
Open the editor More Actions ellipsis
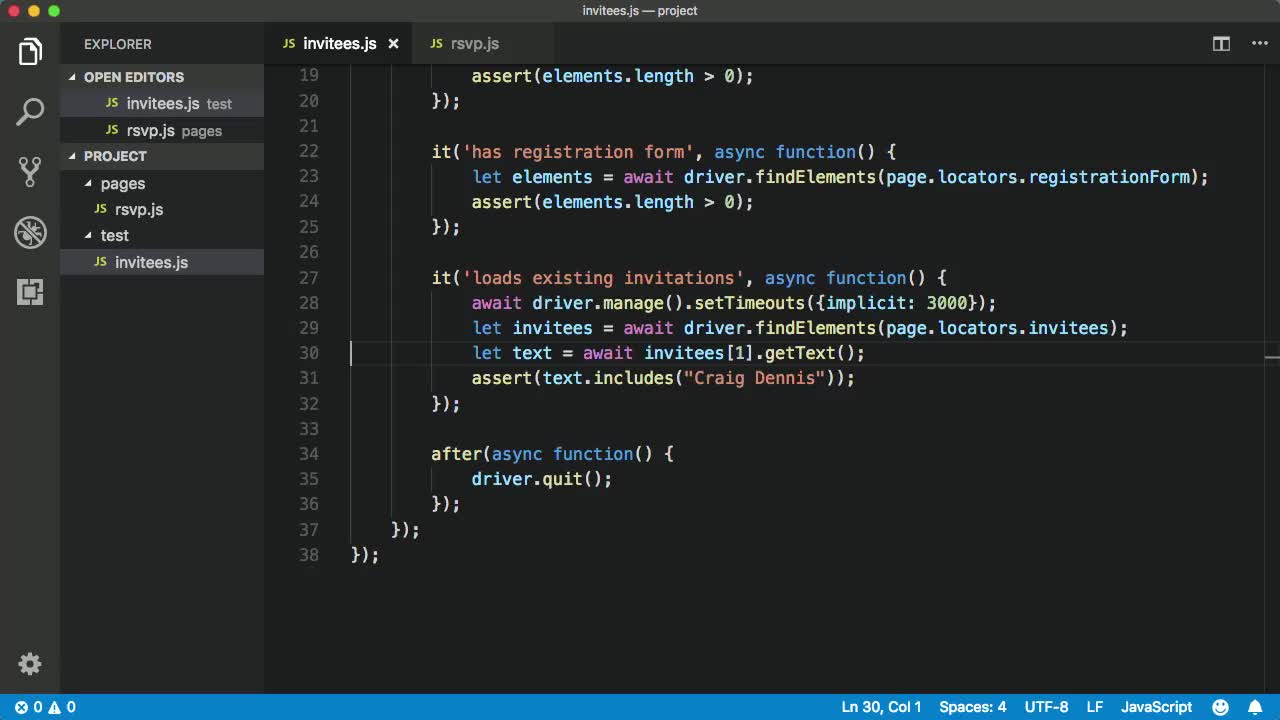pyautogui.click(x=1259, y=44)
